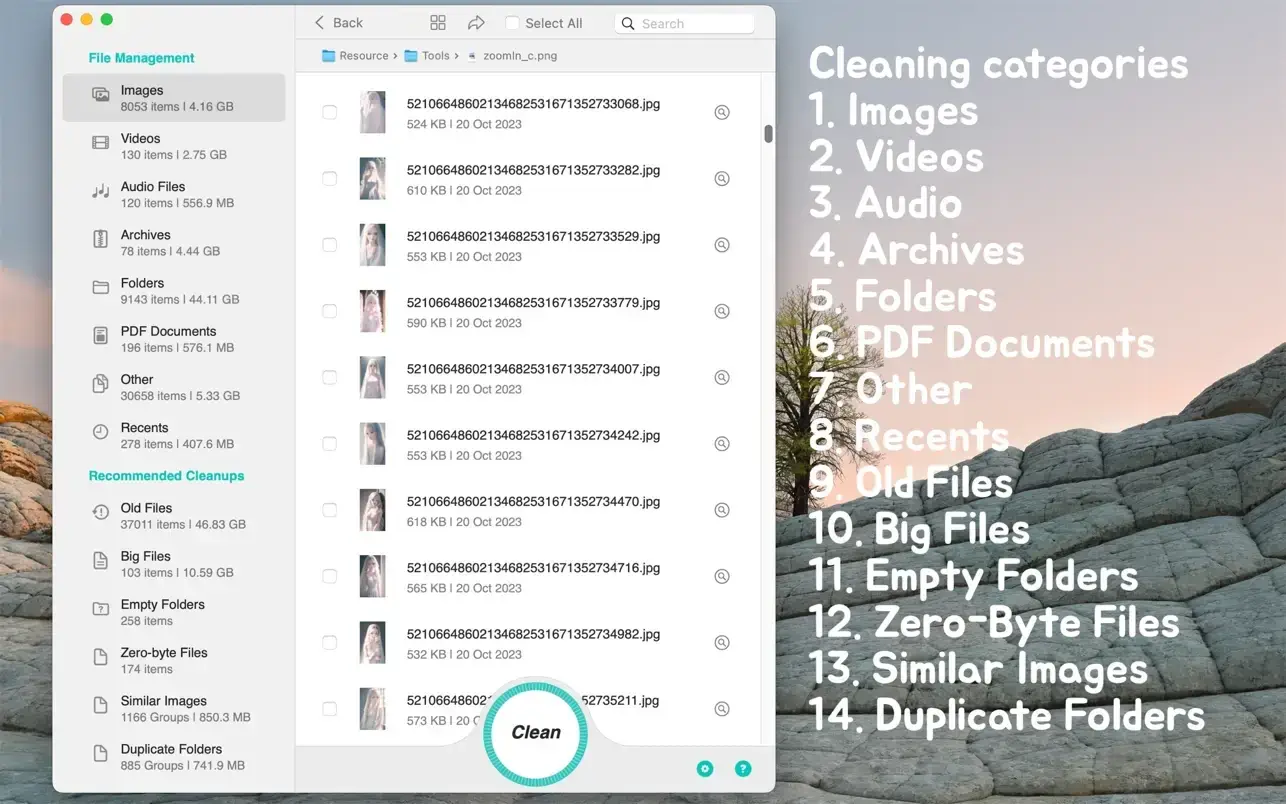Check the box for file ending 733282.jpg
The width and height of the screenshot is (1286, 804).
(x=329, y=179)
